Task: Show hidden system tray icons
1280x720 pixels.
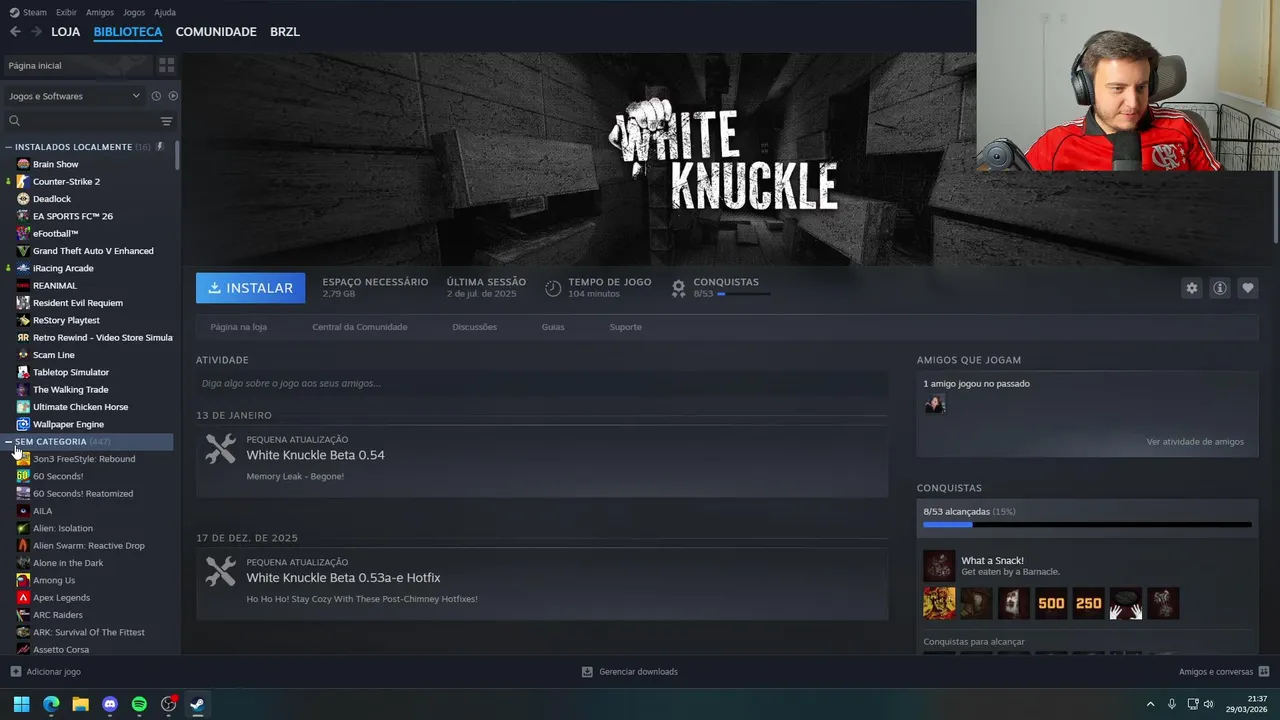Action: (x=1150, y=704)
